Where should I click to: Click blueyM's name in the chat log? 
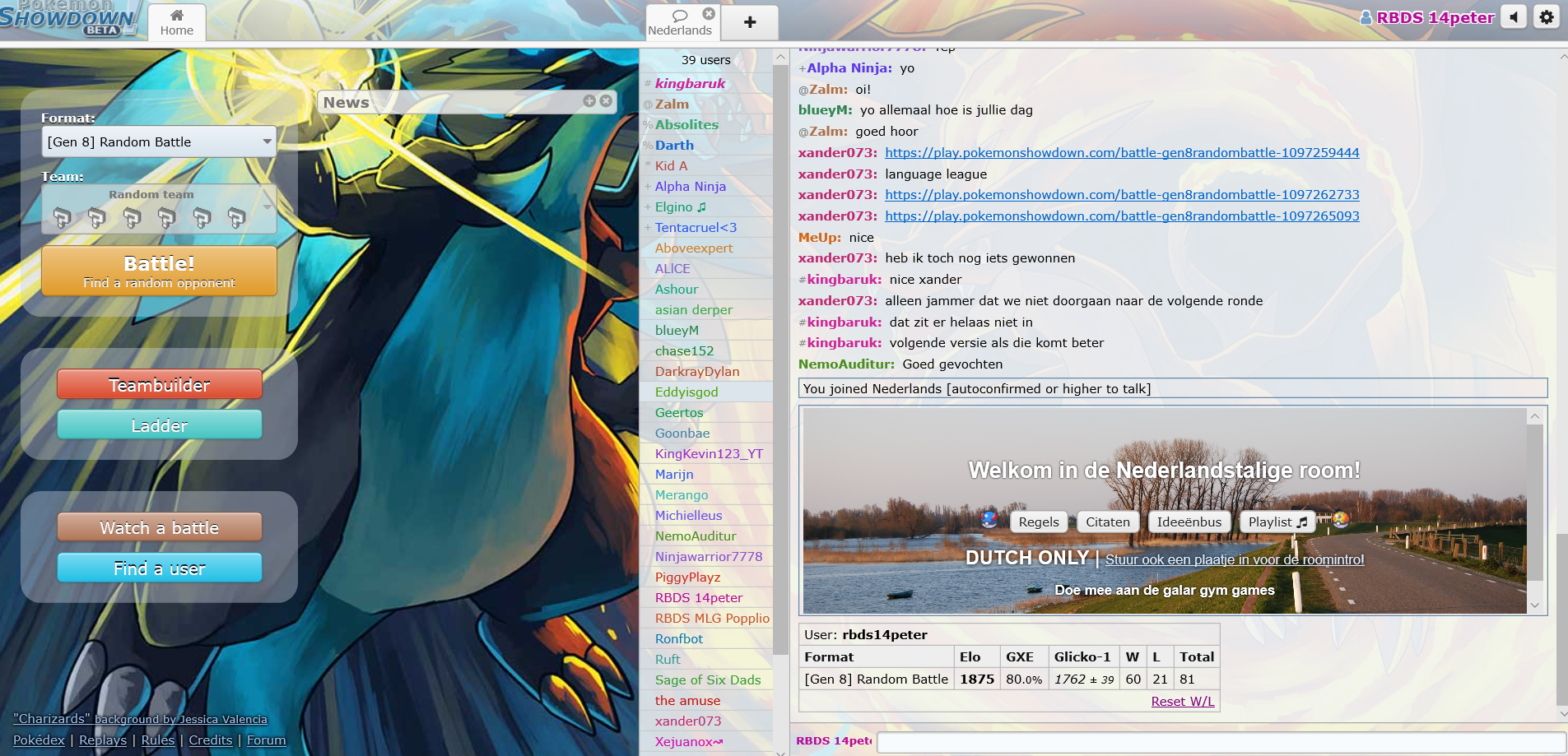click(826, 109)
